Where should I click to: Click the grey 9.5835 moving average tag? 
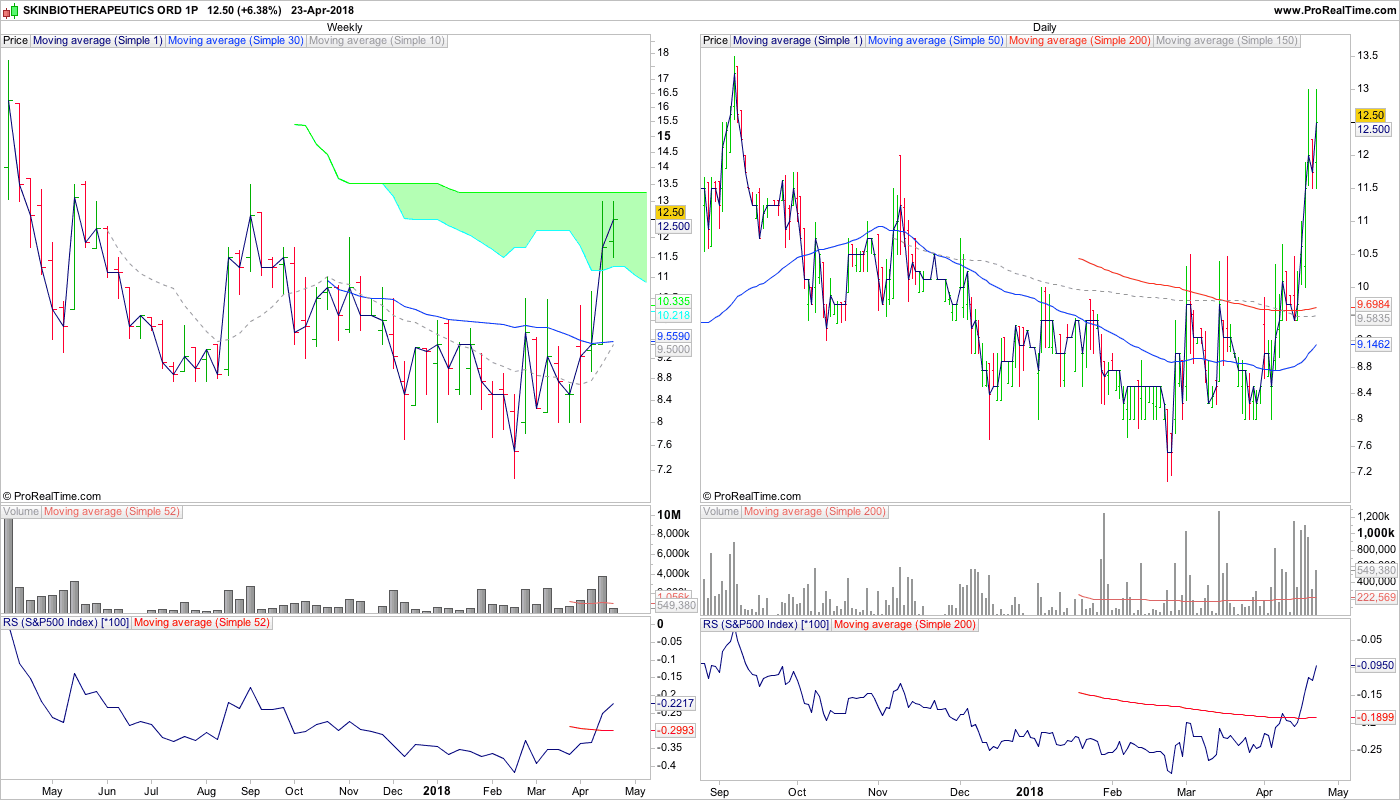[x=1373, y=318]
